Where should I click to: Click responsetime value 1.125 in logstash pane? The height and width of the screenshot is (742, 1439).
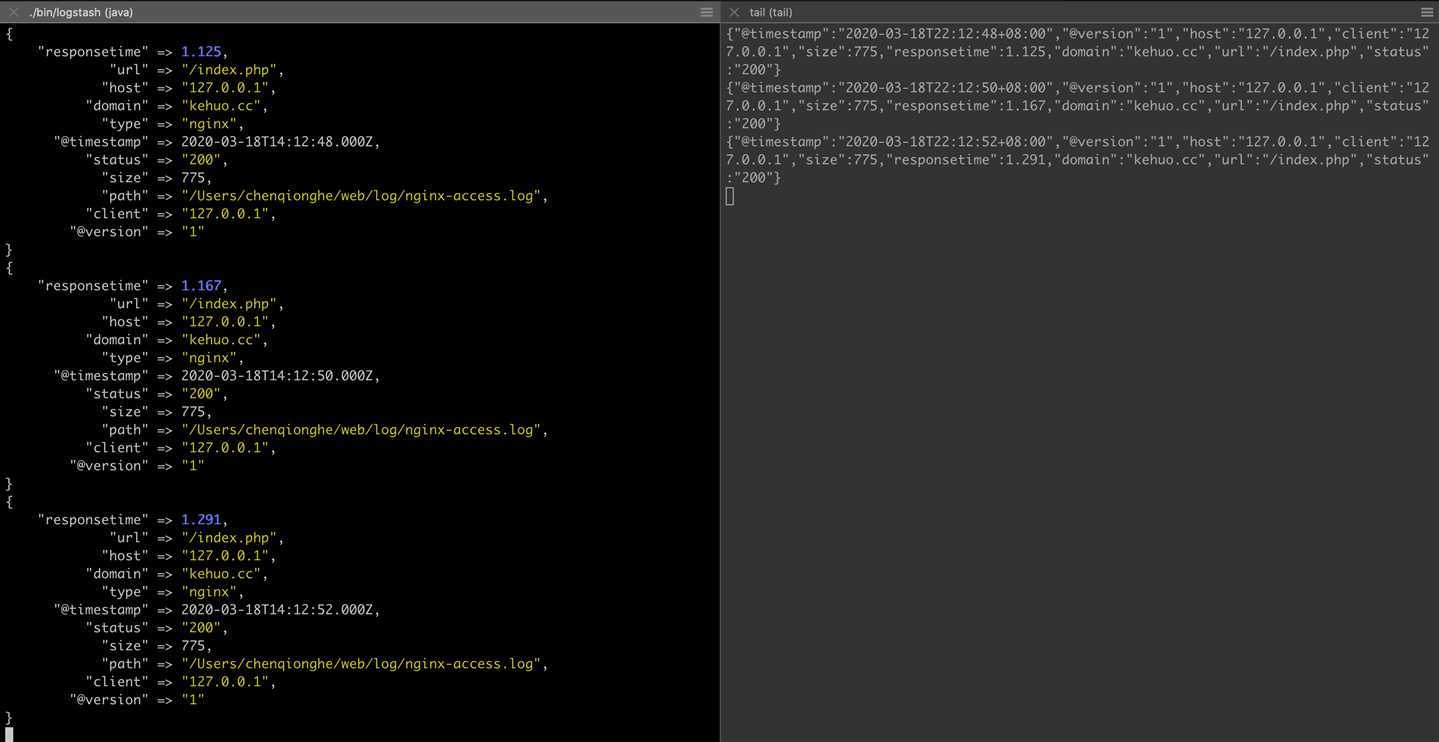(x=201, y=52)
